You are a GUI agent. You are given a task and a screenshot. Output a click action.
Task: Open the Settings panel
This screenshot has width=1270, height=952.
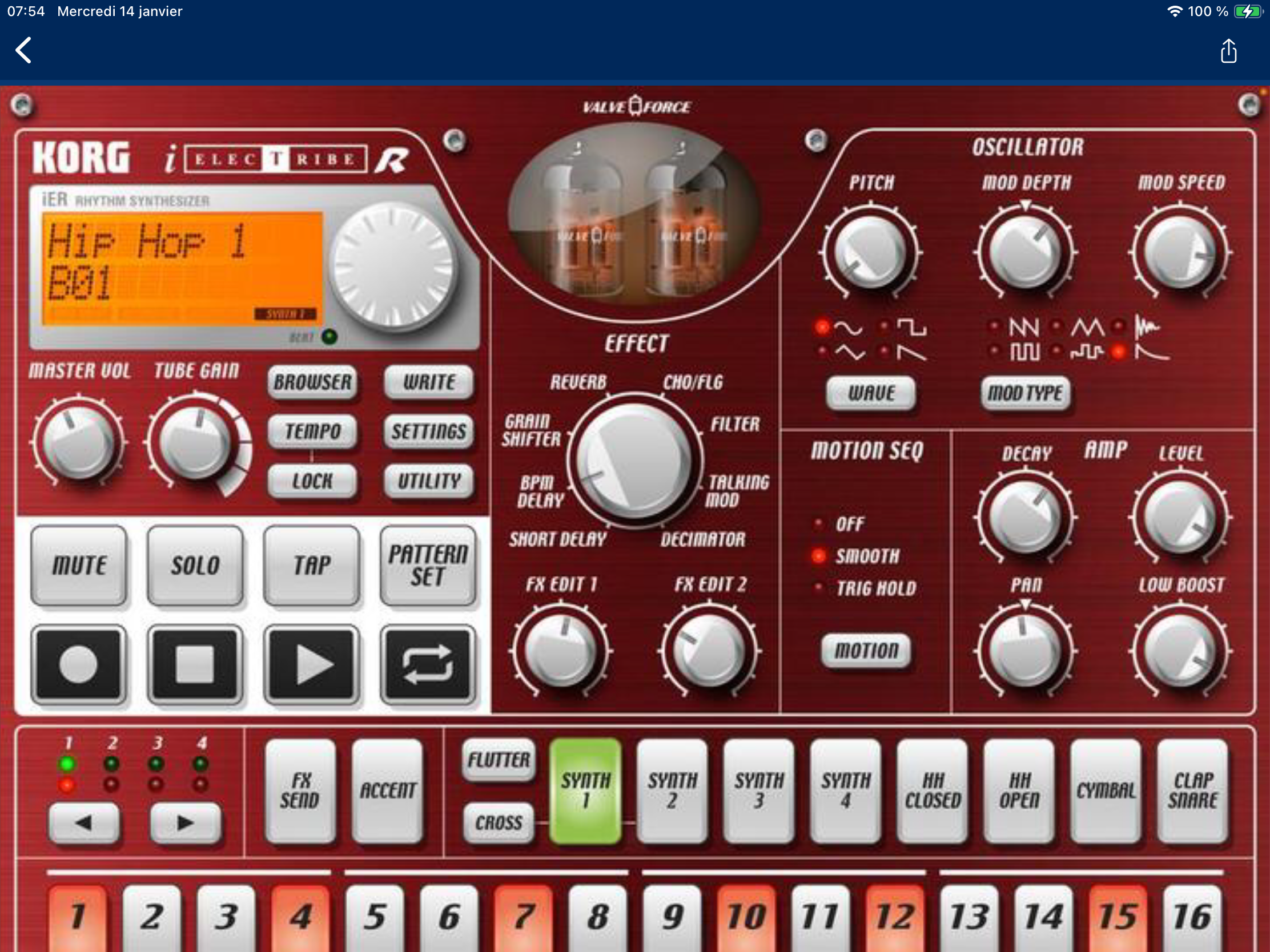pos(429,431)
